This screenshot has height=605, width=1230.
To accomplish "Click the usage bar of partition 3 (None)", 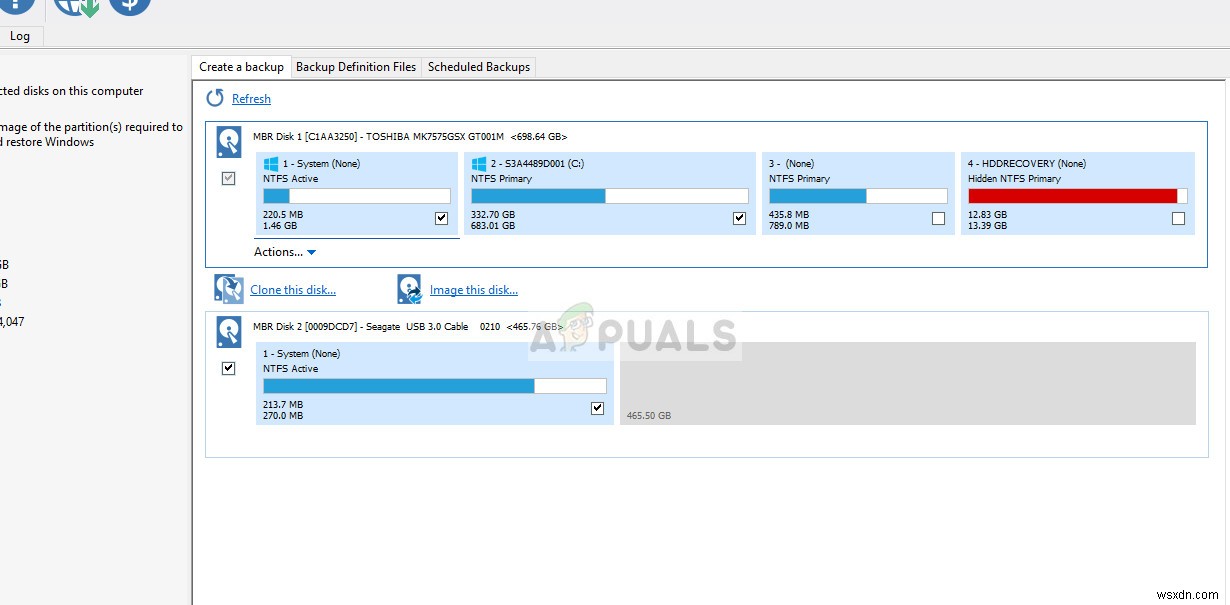I will 858,196.
